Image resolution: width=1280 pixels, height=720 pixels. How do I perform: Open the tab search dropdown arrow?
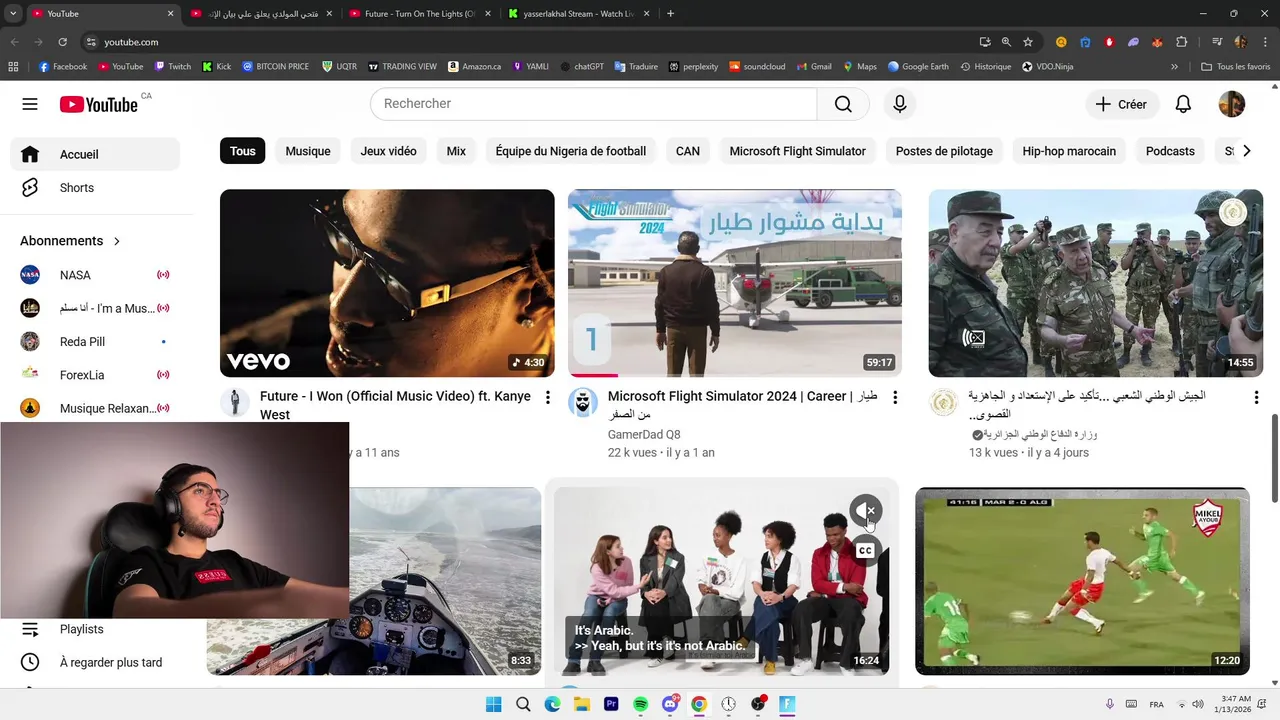point(13,14)
